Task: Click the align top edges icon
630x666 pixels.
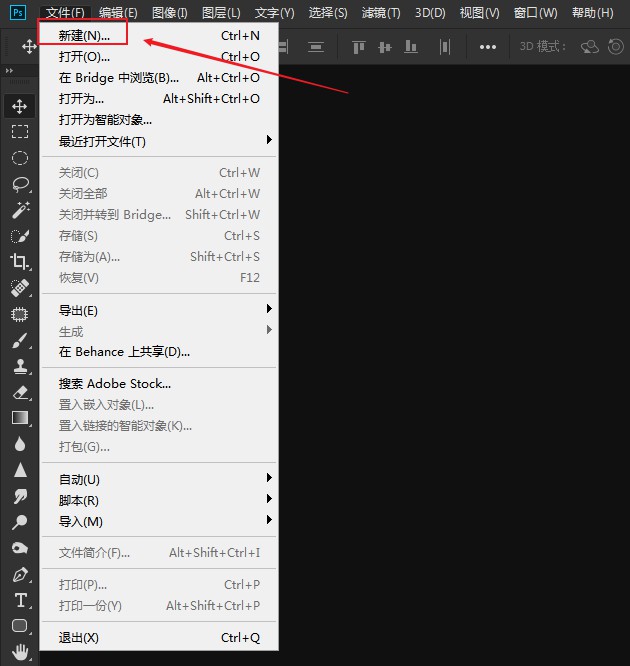Action: pyautogui.click(x=359, y=47)
